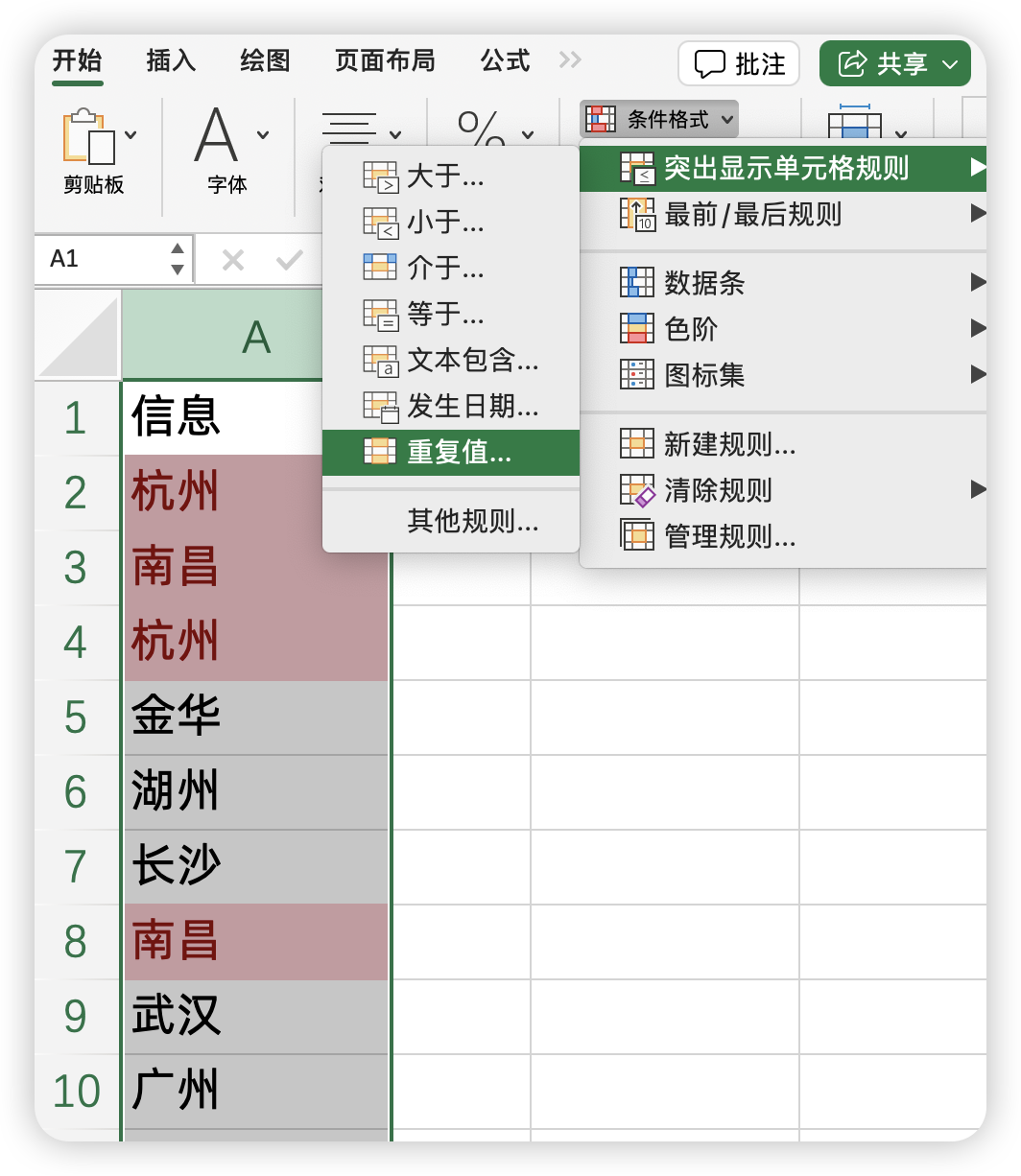
Task: Select the cell containing 武汉
Action: (x=256, y=1017)
